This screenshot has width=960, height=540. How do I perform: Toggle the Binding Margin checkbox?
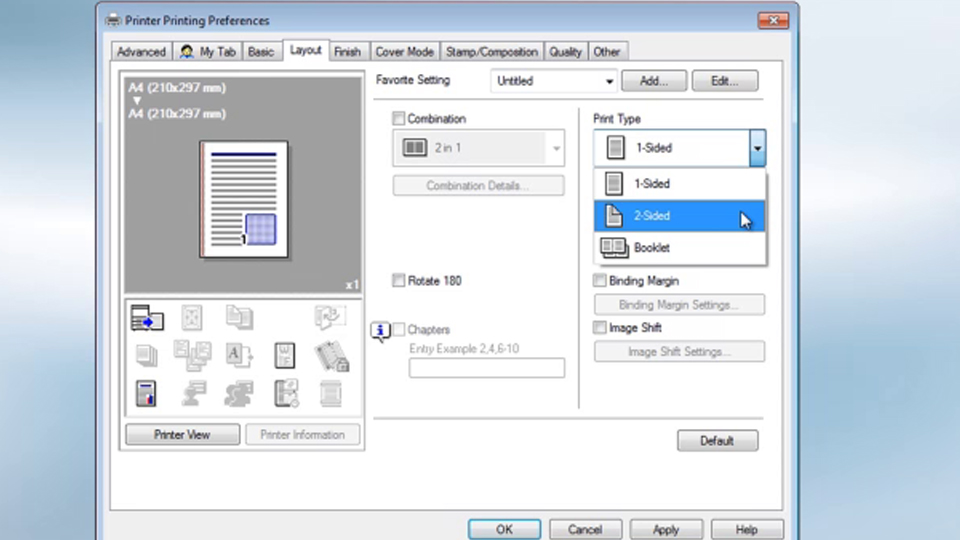[600, 281]
